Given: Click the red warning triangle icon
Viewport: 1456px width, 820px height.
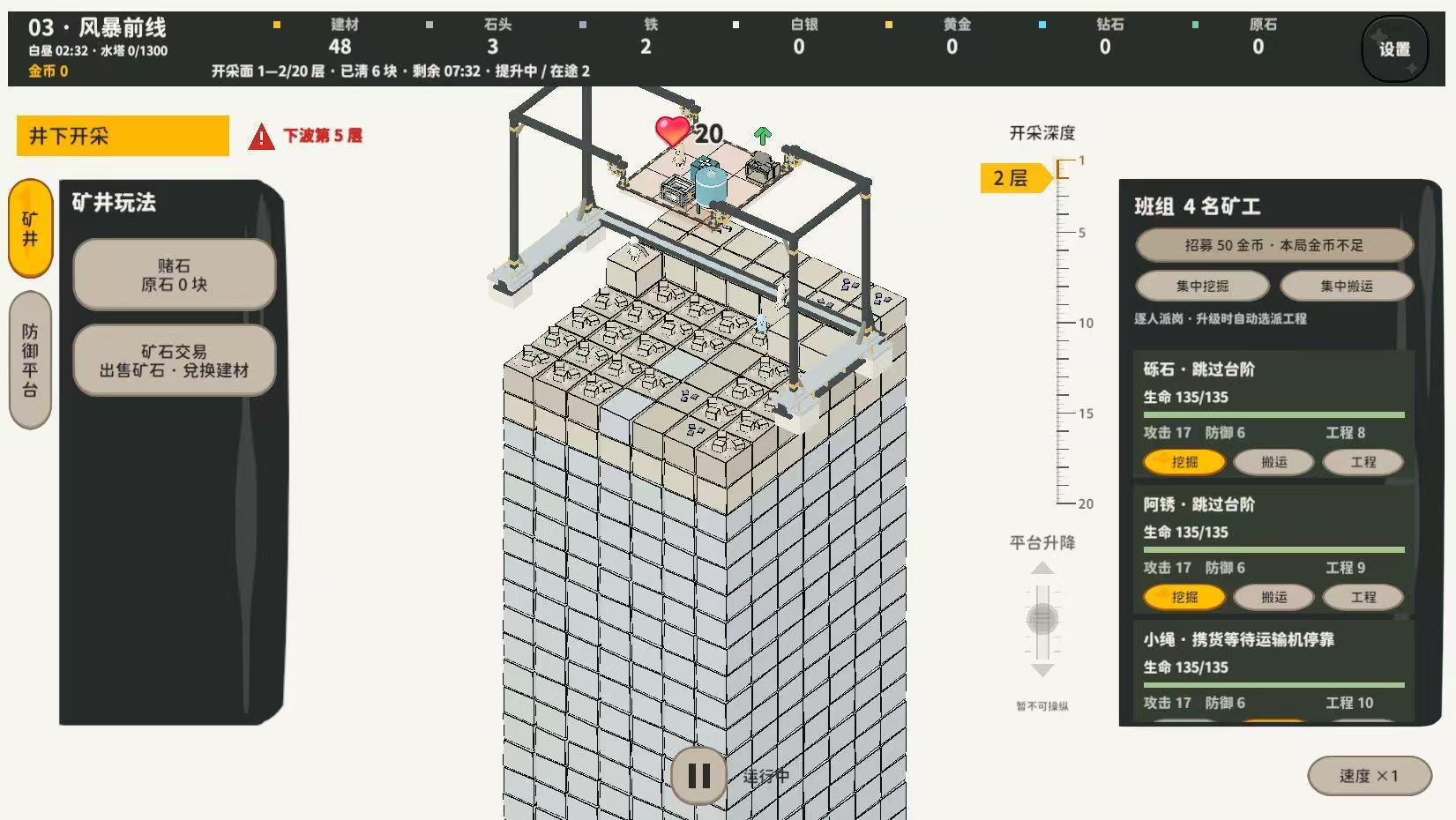Looking at the screenshot, I should click(x=261, y=137).
